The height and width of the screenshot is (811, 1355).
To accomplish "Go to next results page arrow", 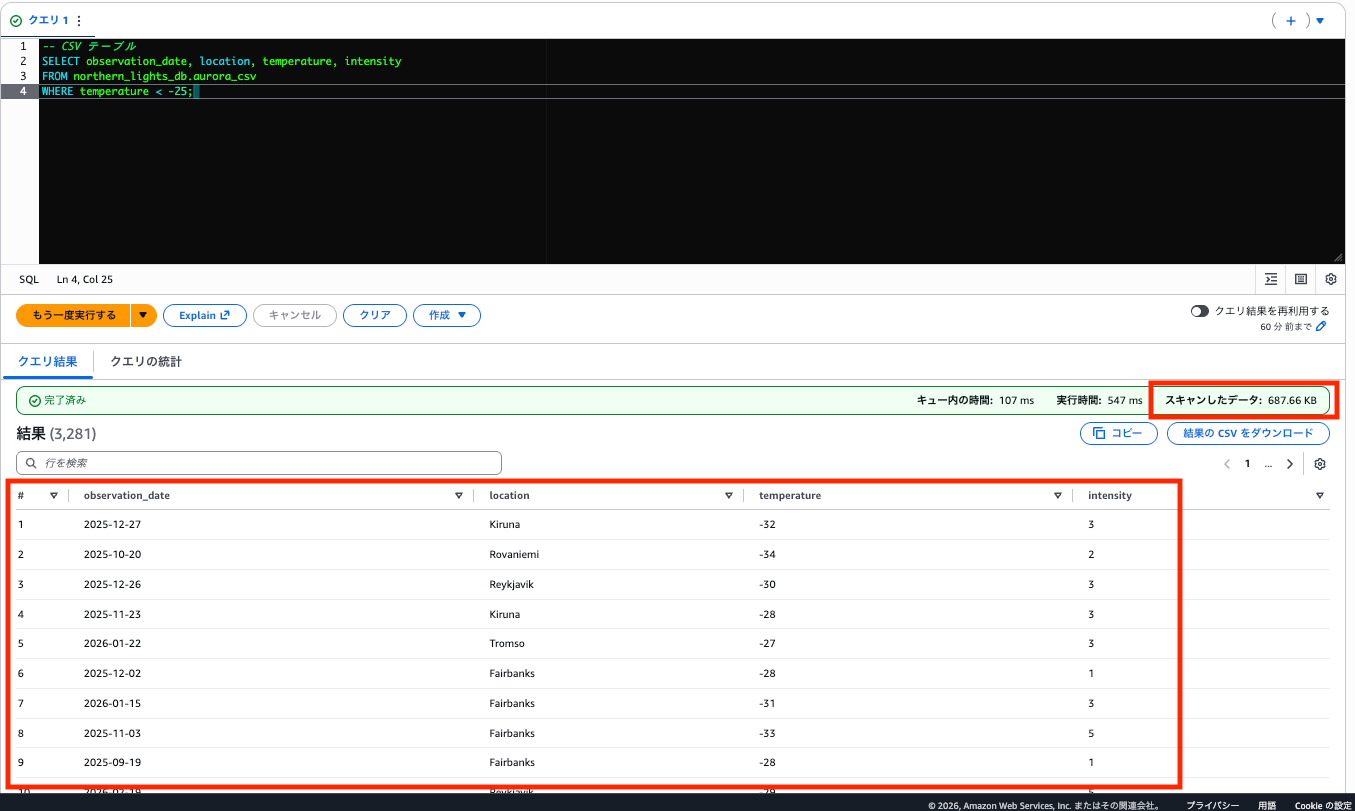I will 1290,464.
